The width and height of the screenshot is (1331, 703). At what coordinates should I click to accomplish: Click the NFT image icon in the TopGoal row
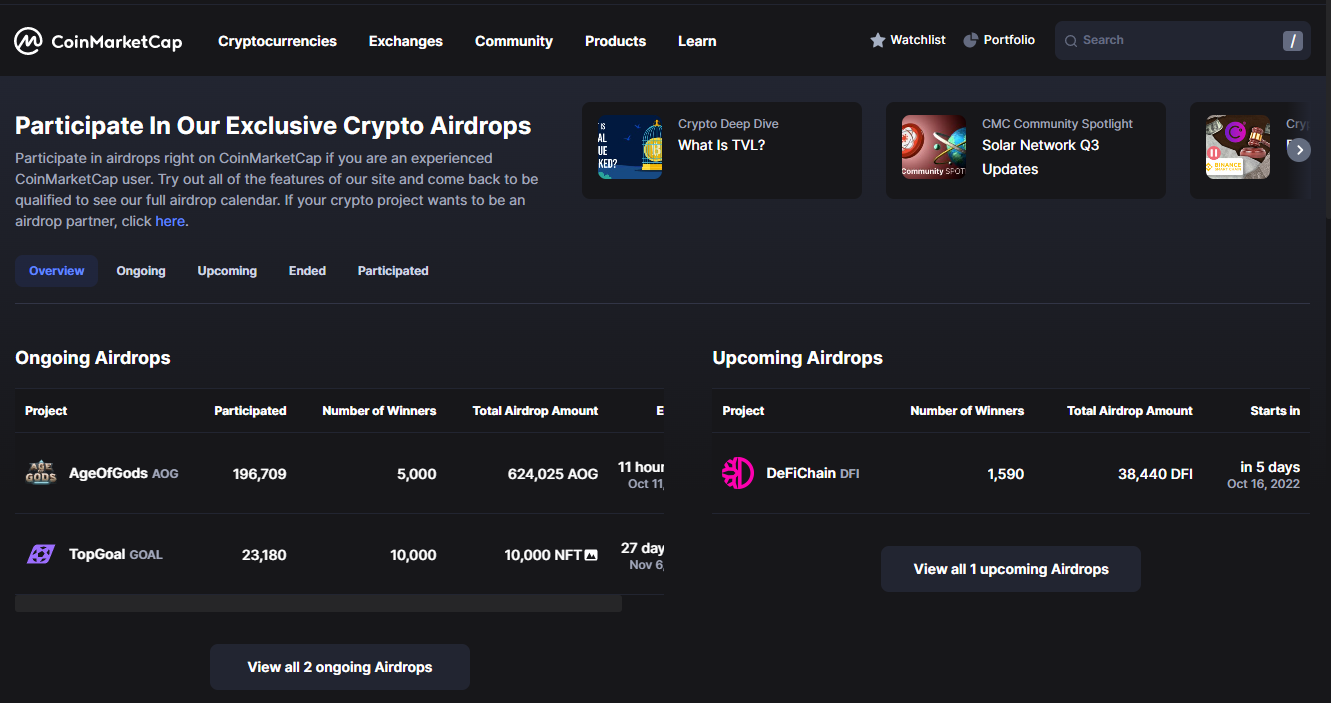coord(591,555)
